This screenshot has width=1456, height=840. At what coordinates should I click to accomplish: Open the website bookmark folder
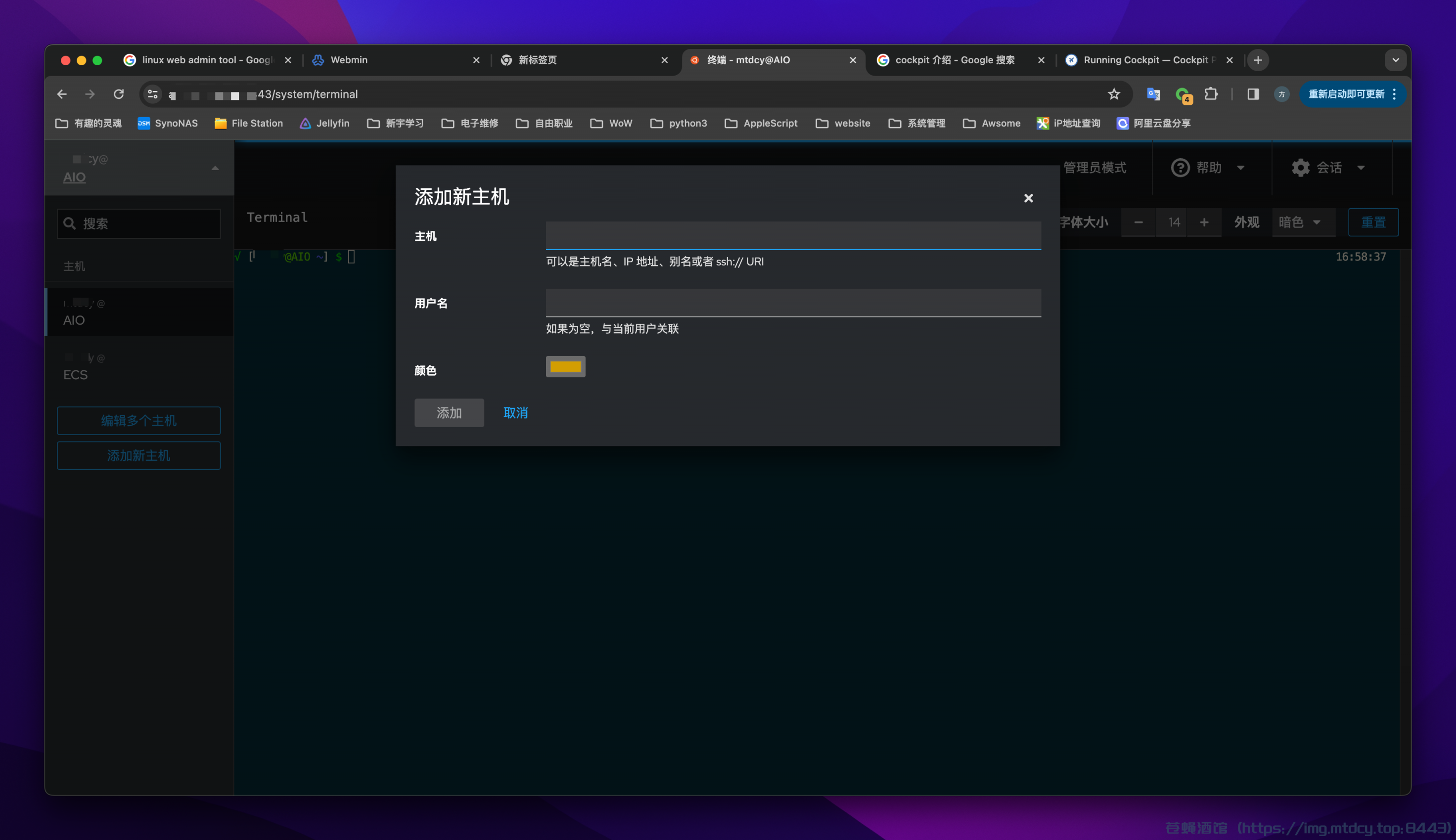(x=843, y=123)
